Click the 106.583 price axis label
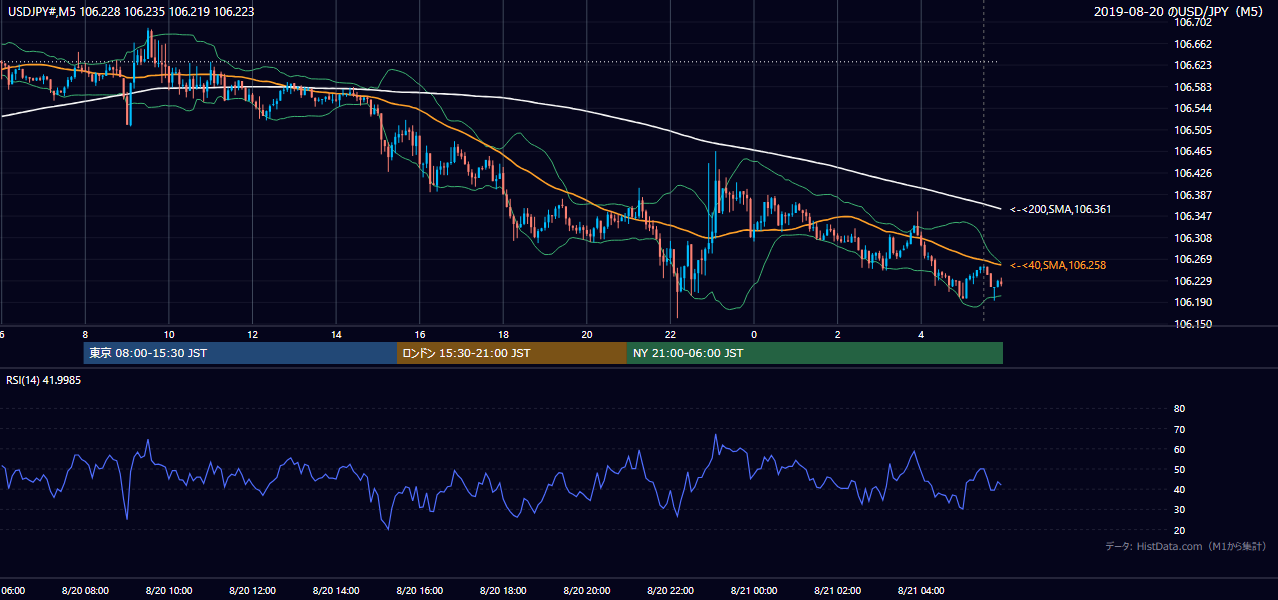The width and height of the screenshot is (1278, 600). click(1193, 87)
